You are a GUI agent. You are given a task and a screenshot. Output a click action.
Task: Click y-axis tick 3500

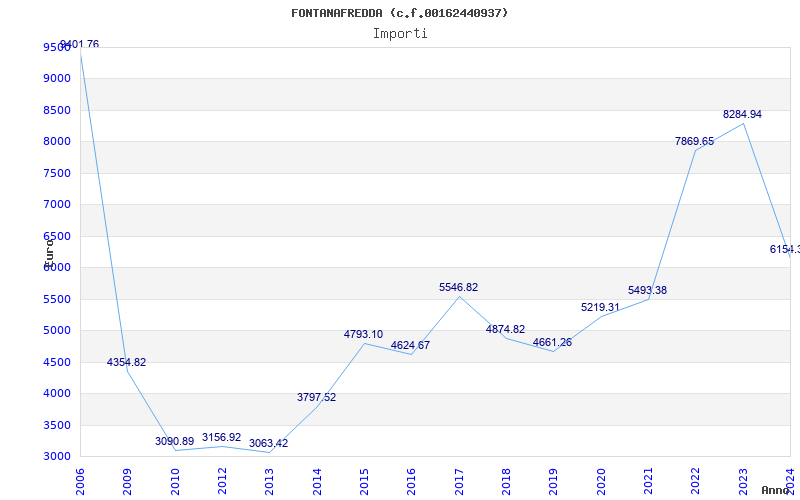(57, 425)
